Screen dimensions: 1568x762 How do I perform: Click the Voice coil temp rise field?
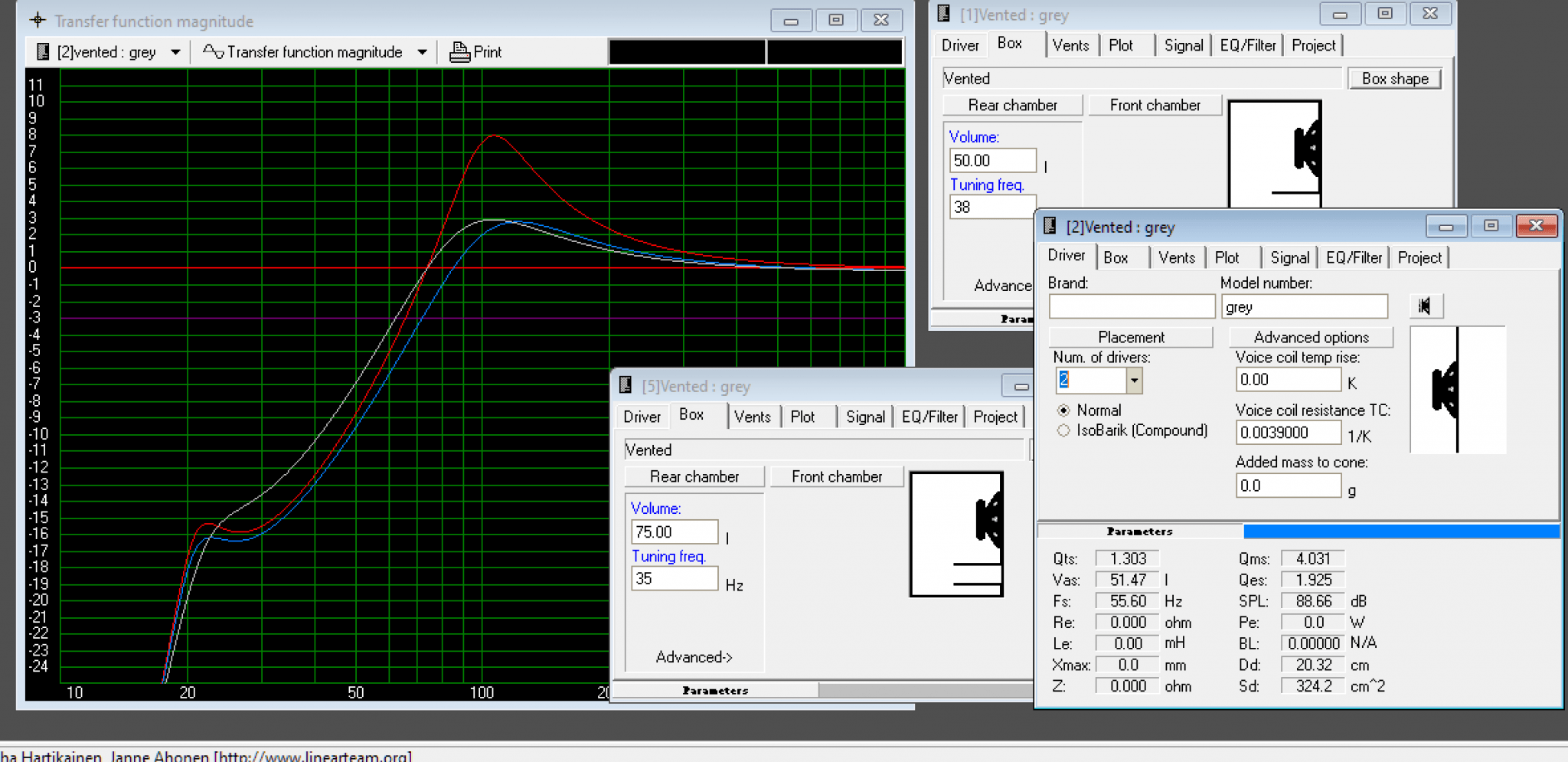[x=1289, y=380]
